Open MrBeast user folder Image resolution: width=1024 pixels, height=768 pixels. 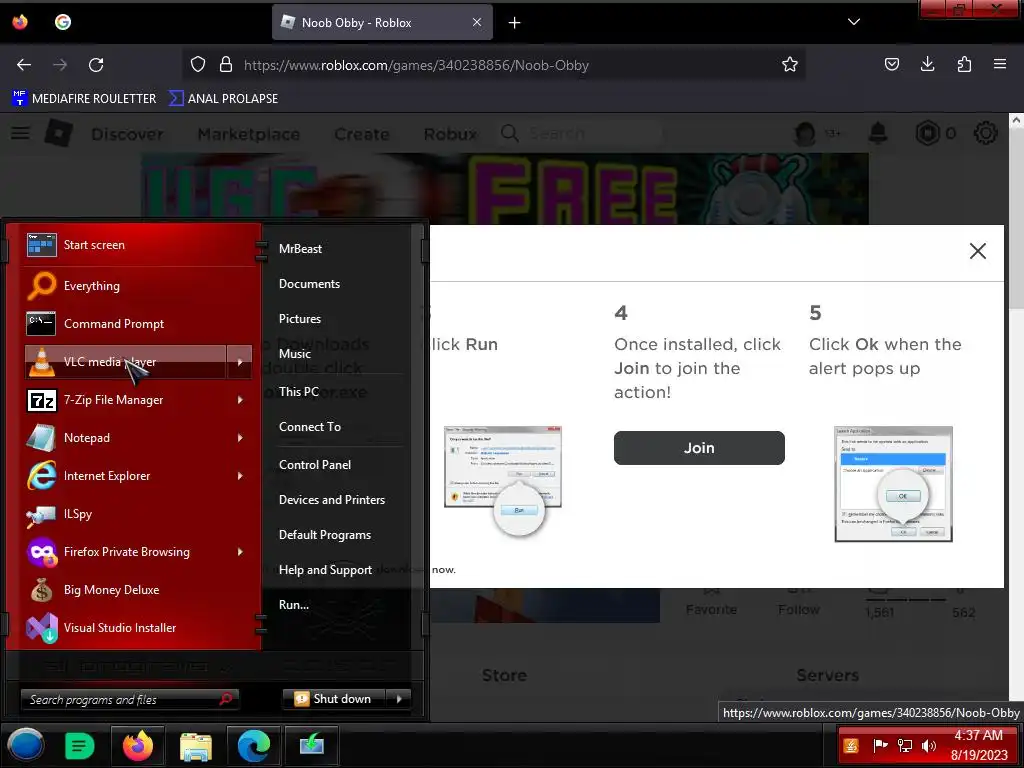click(300, 249)
